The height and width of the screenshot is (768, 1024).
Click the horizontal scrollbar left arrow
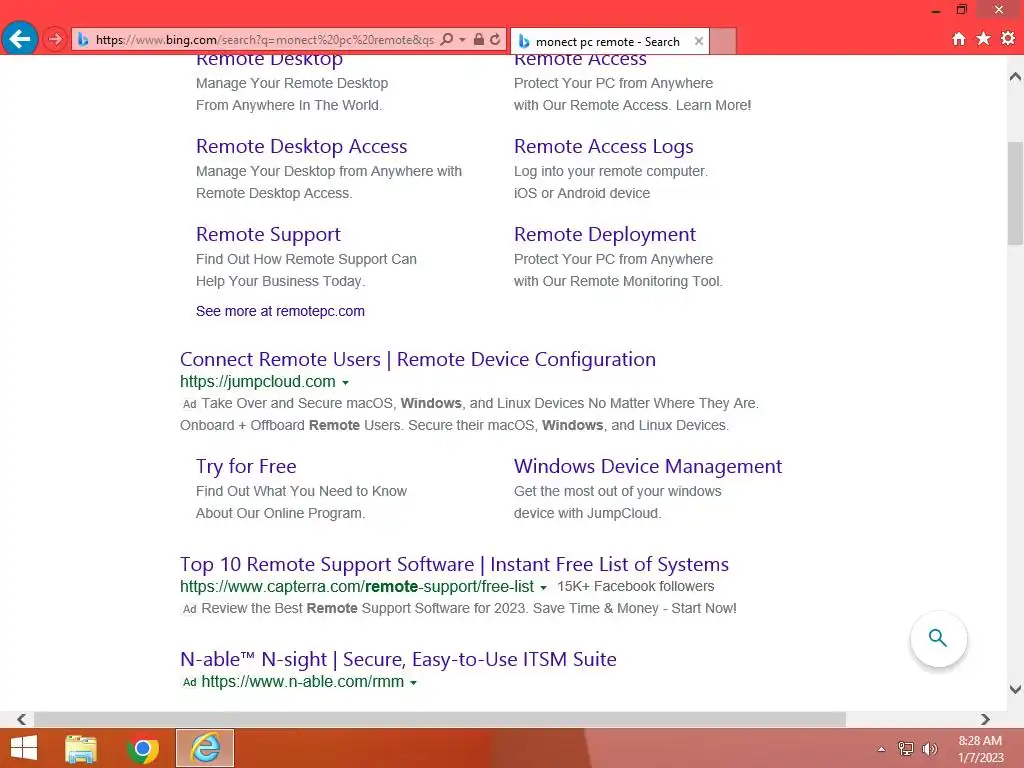coord(22,719)
